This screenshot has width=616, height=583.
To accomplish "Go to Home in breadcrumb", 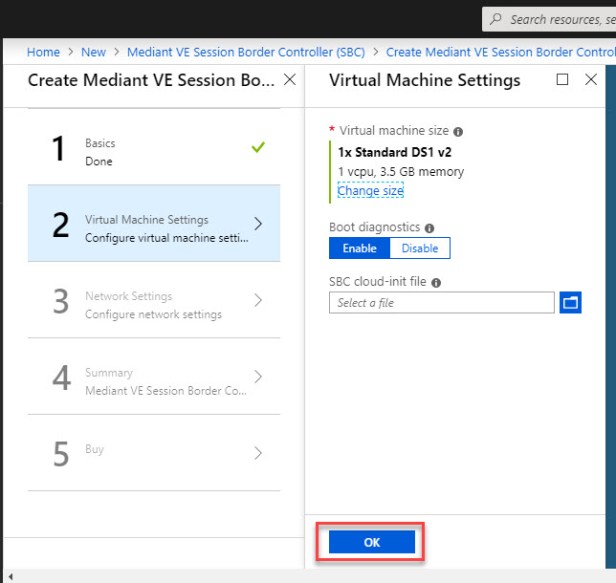I will [43, 52].
